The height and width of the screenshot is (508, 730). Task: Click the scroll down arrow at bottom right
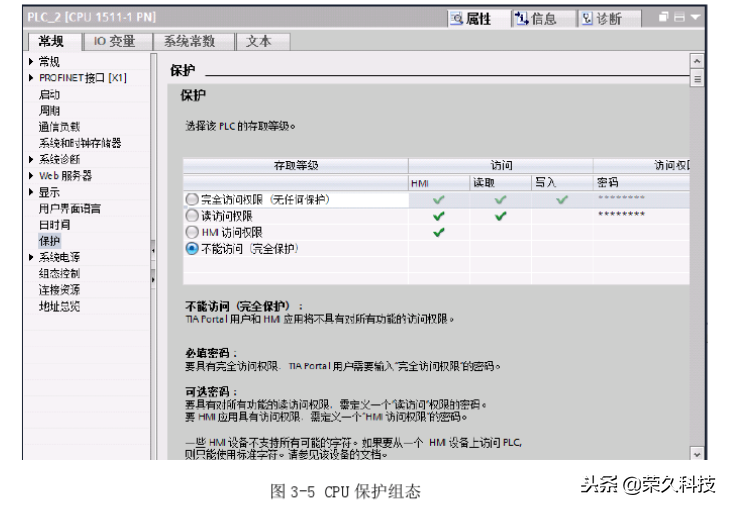coord(697,453)
